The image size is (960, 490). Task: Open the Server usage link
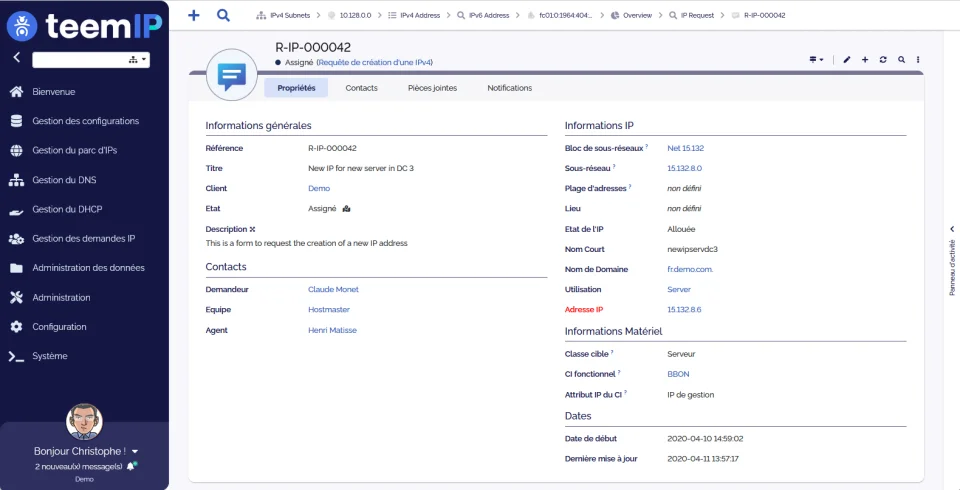[x=679, y=289]
